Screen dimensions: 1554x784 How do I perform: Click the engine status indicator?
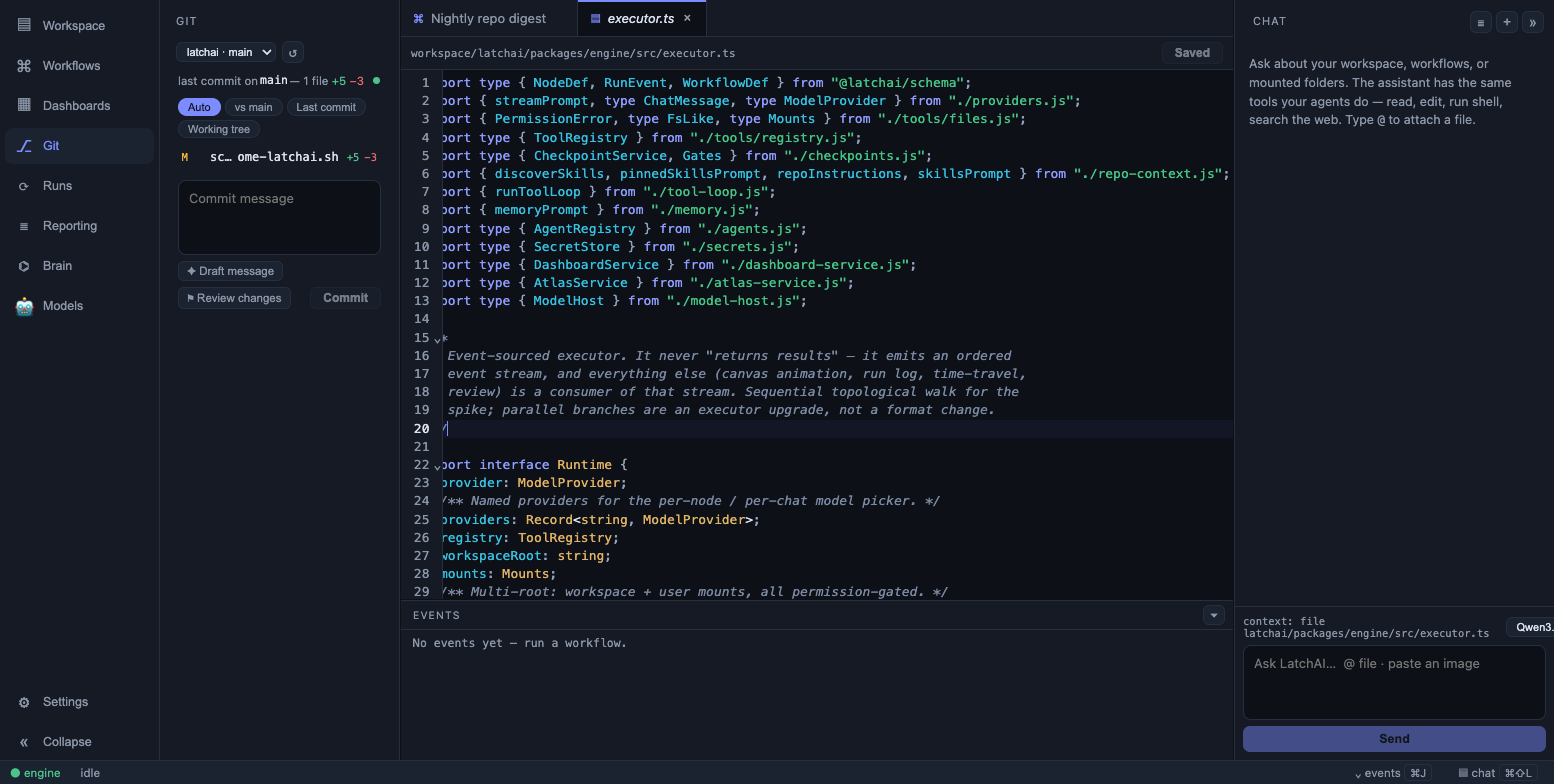click(x=36, y=773)
